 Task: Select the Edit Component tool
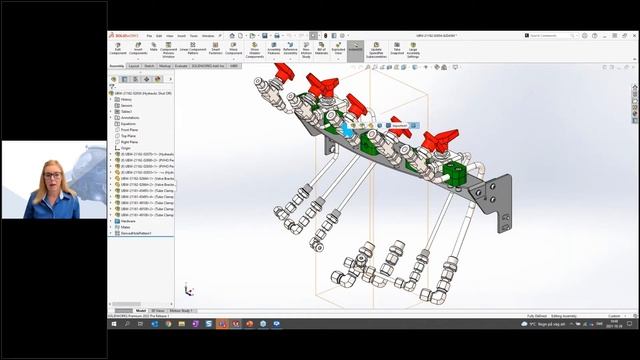tap(118, 49)
